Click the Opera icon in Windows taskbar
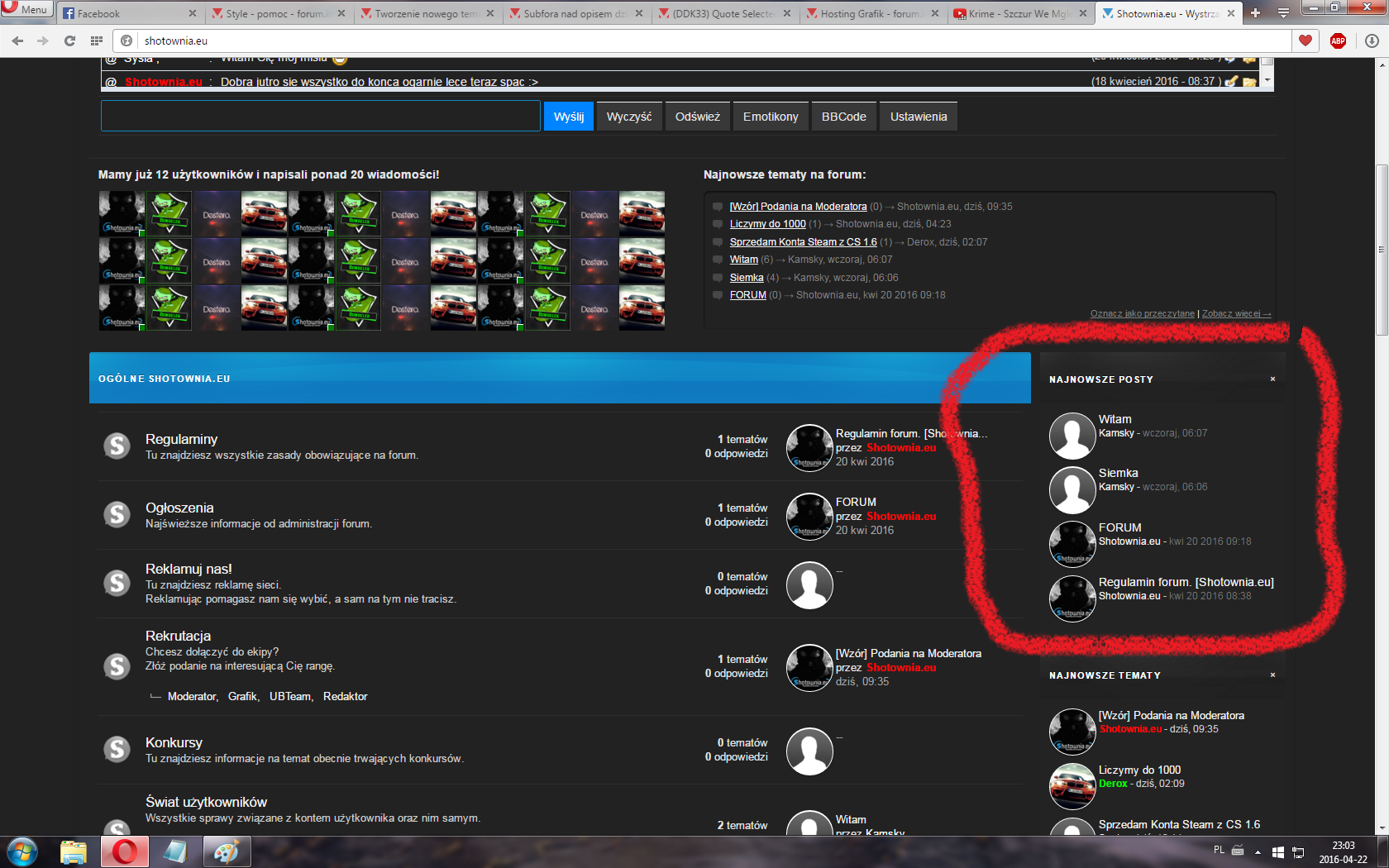 click(125, 851)
